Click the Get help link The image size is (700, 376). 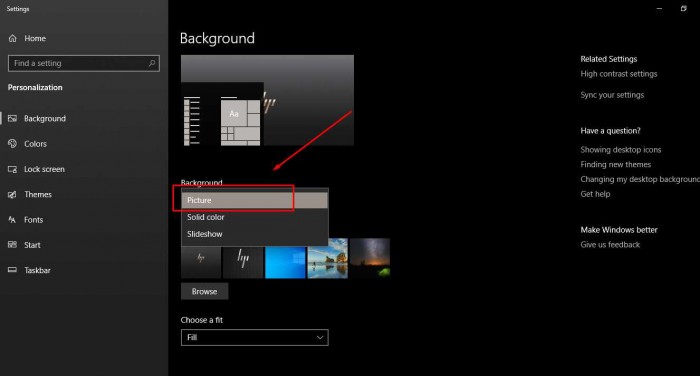pyautogui.click(x=595, y=194)
